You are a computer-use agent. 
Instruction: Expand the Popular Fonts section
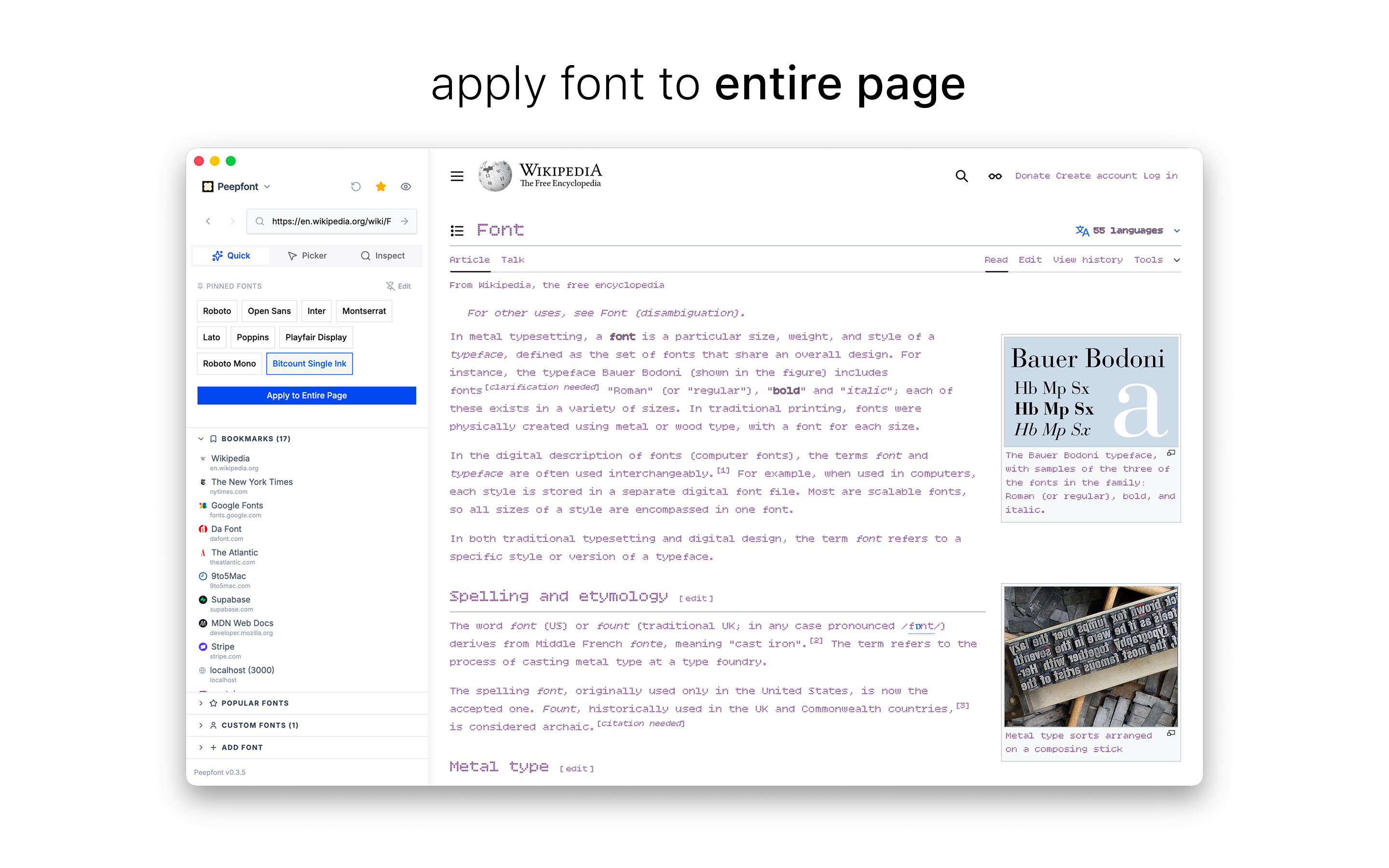click(307, 703)
